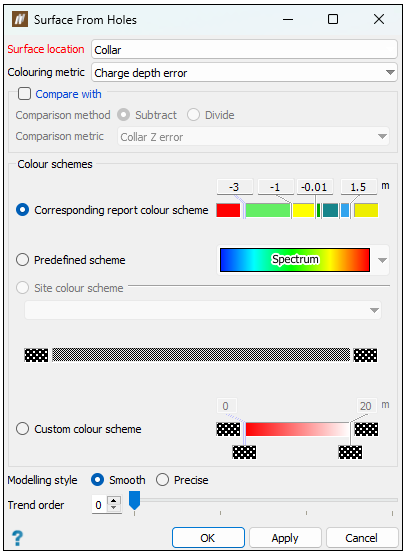Open the Surface location Collar field
408x558 pixels.
[244, 49]
